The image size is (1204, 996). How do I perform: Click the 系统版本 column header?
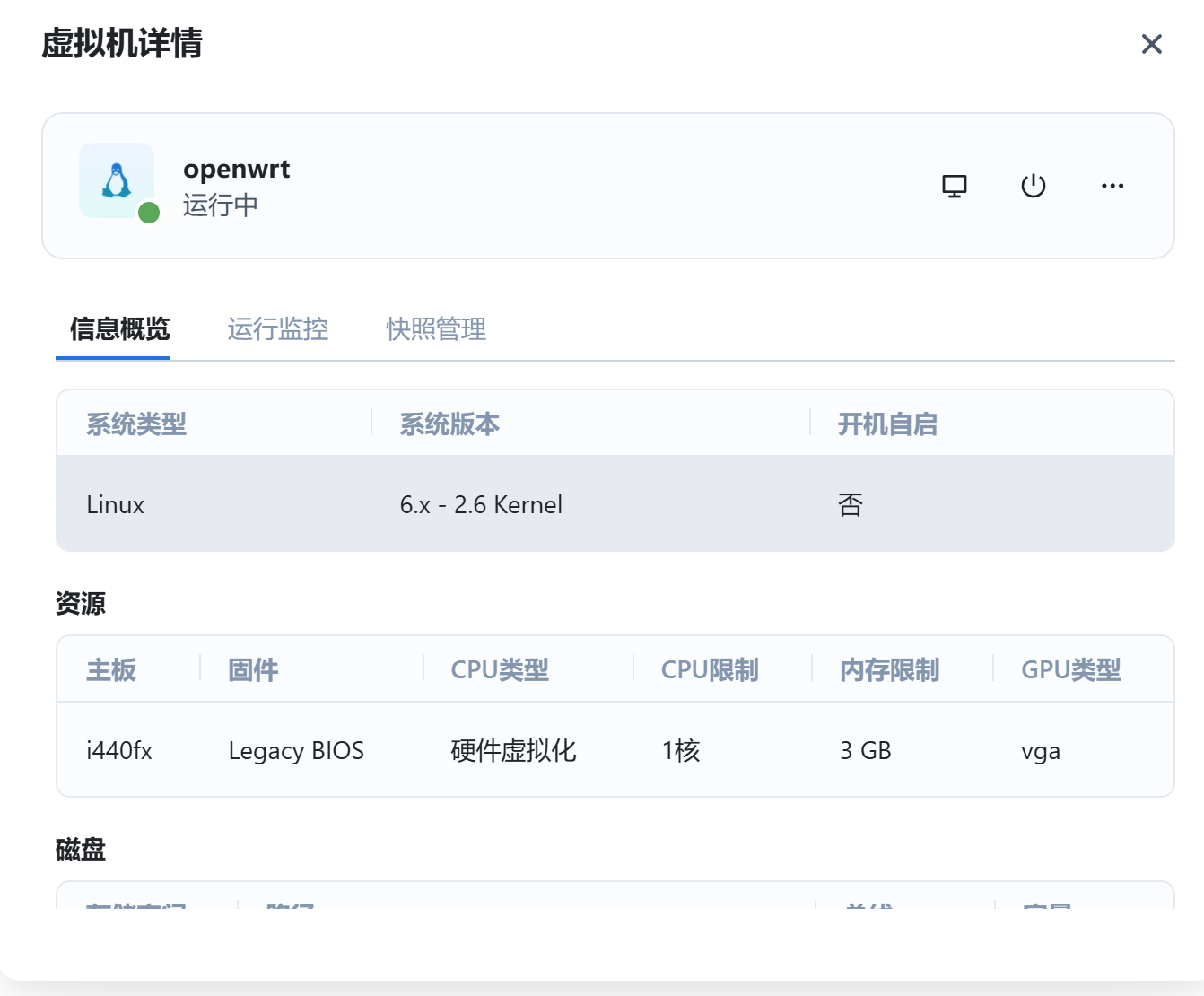(449, 424)
